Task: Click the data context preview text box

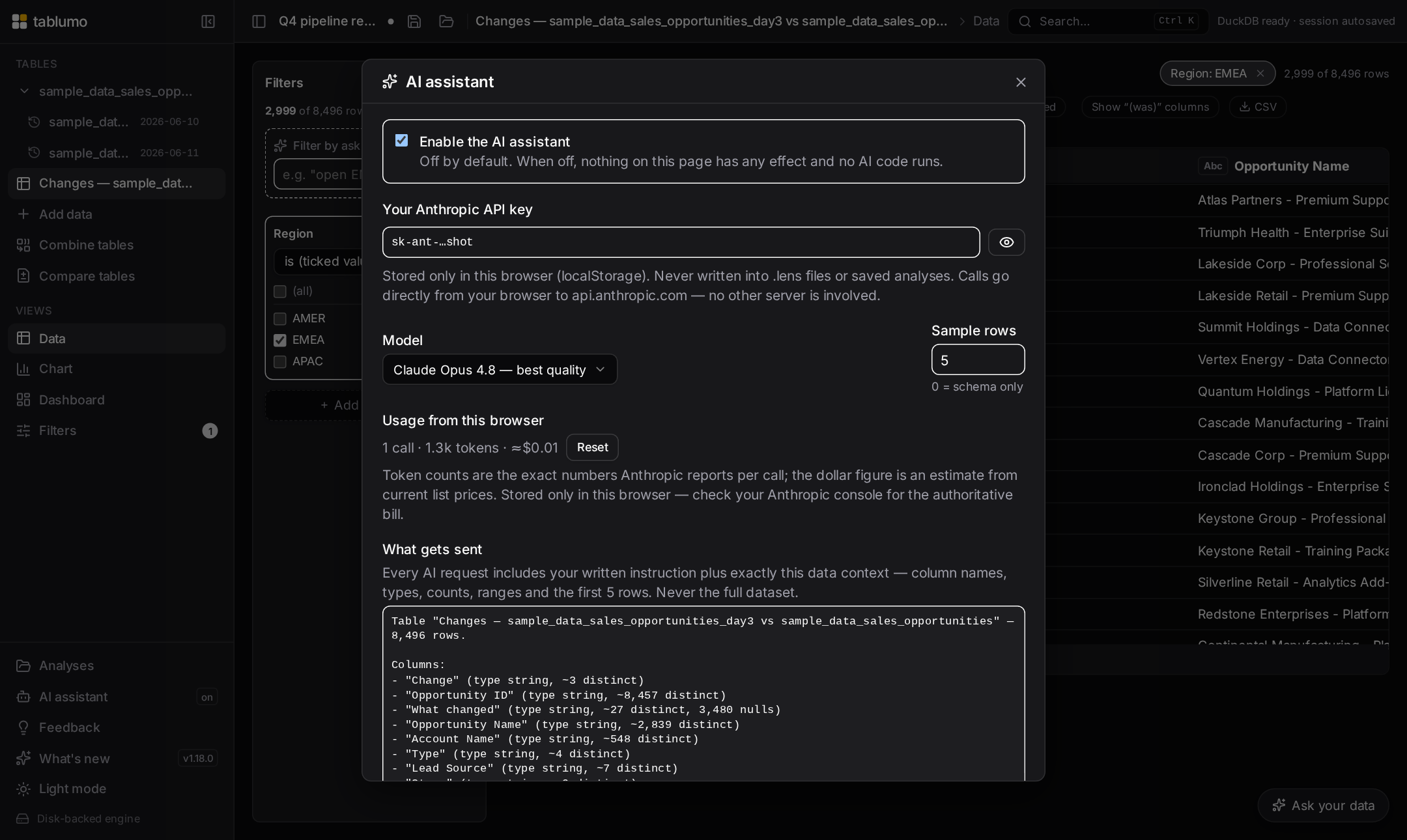Action: [703, 693]
